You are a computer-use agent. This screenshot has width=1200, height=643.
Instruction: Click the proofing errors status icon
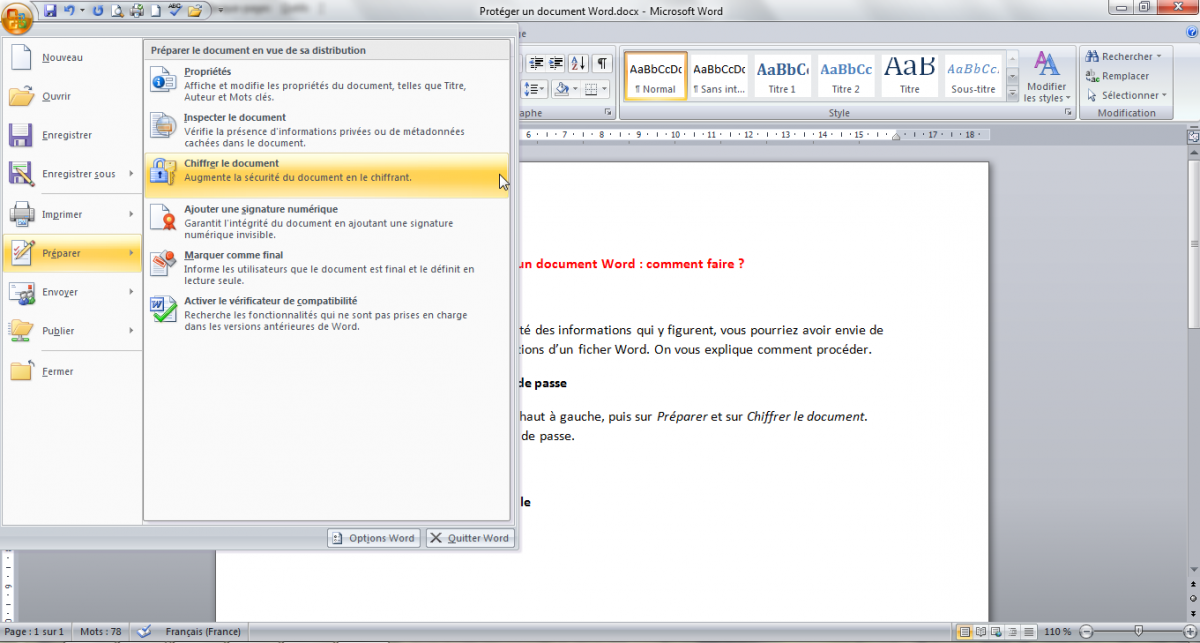145,632
